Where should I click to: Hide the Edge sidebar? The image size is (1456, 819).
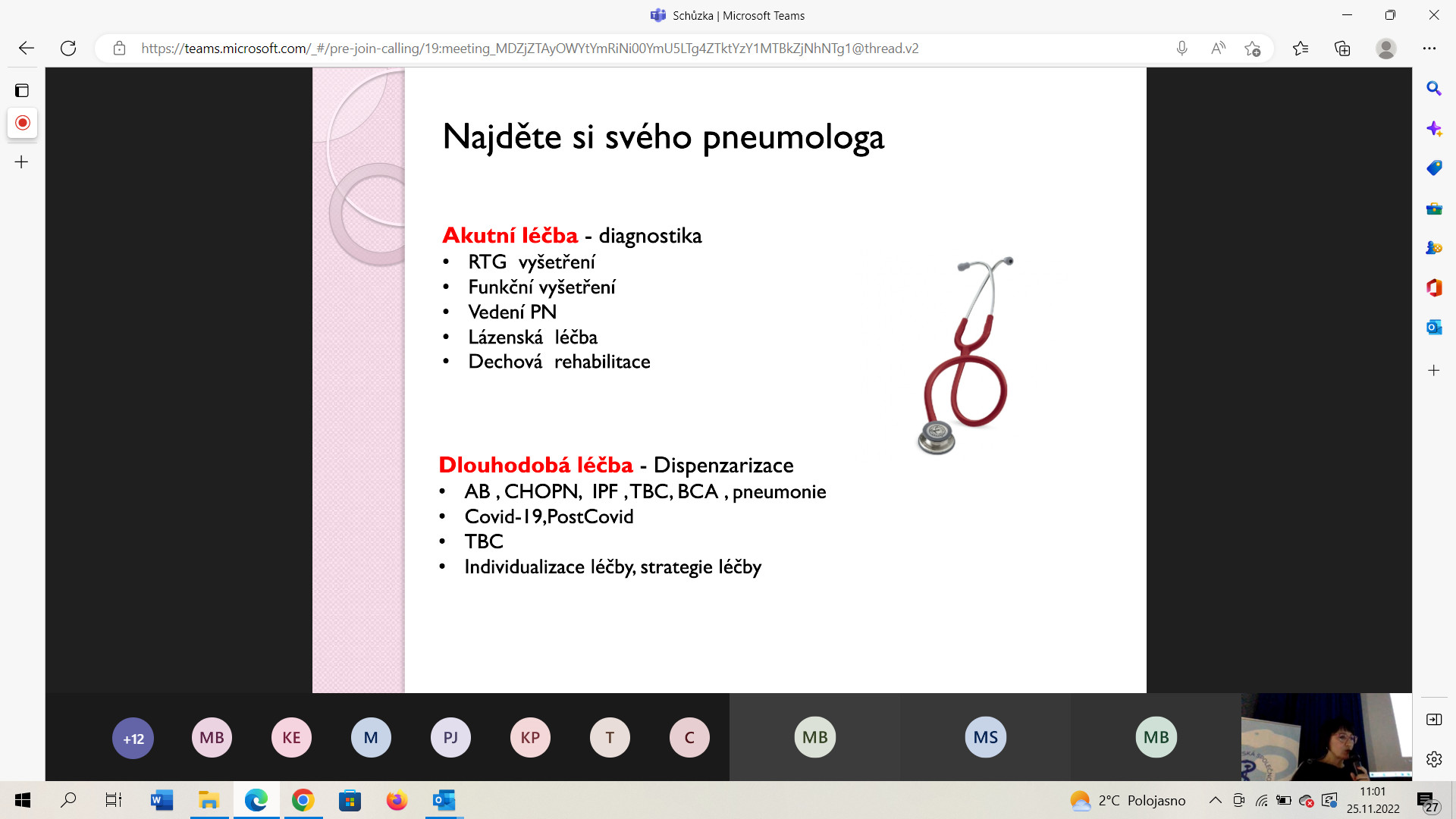[1434, 719]
